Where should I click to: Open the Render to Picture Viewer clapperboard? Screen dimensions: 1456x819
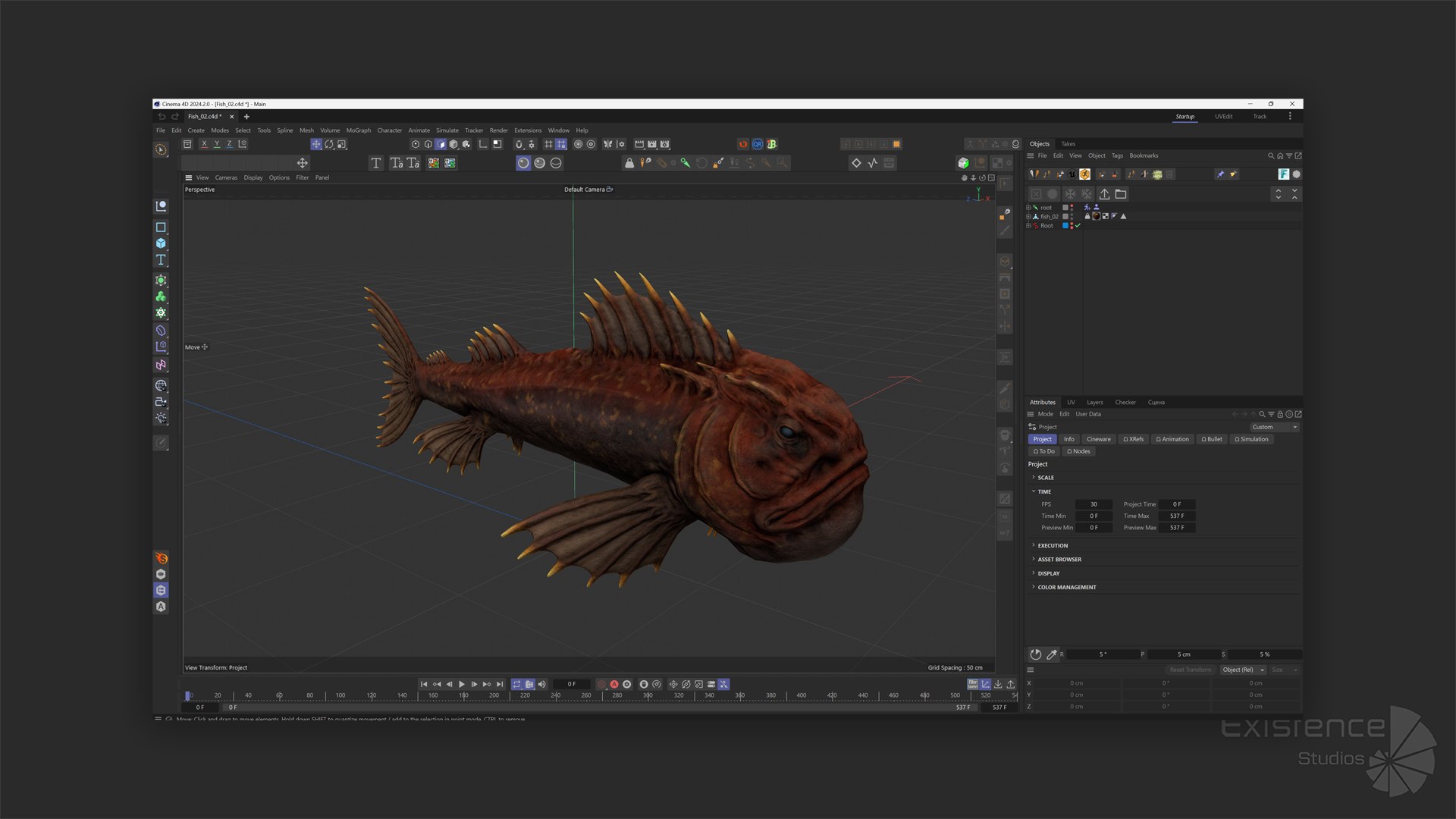652,144
